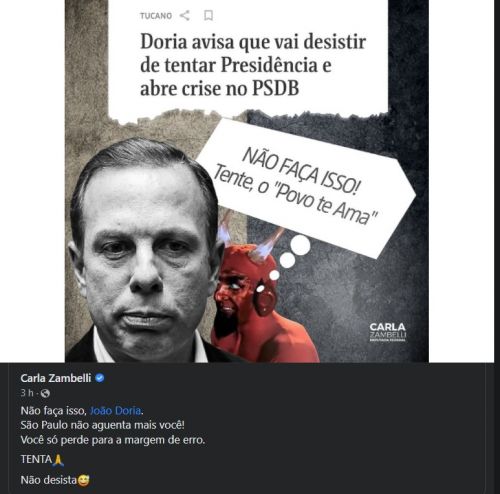Click the line São Paulo não aguenta mais você
Image resolution: width=500 pixels, height=494 pixels.
pos(102,425)
